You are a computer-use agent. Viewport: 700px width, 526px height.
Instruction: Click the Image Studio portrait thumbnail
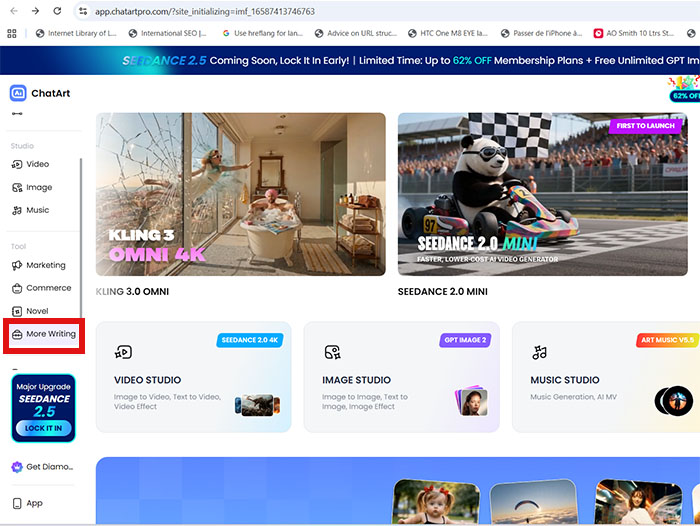click(x=471, y=401)
